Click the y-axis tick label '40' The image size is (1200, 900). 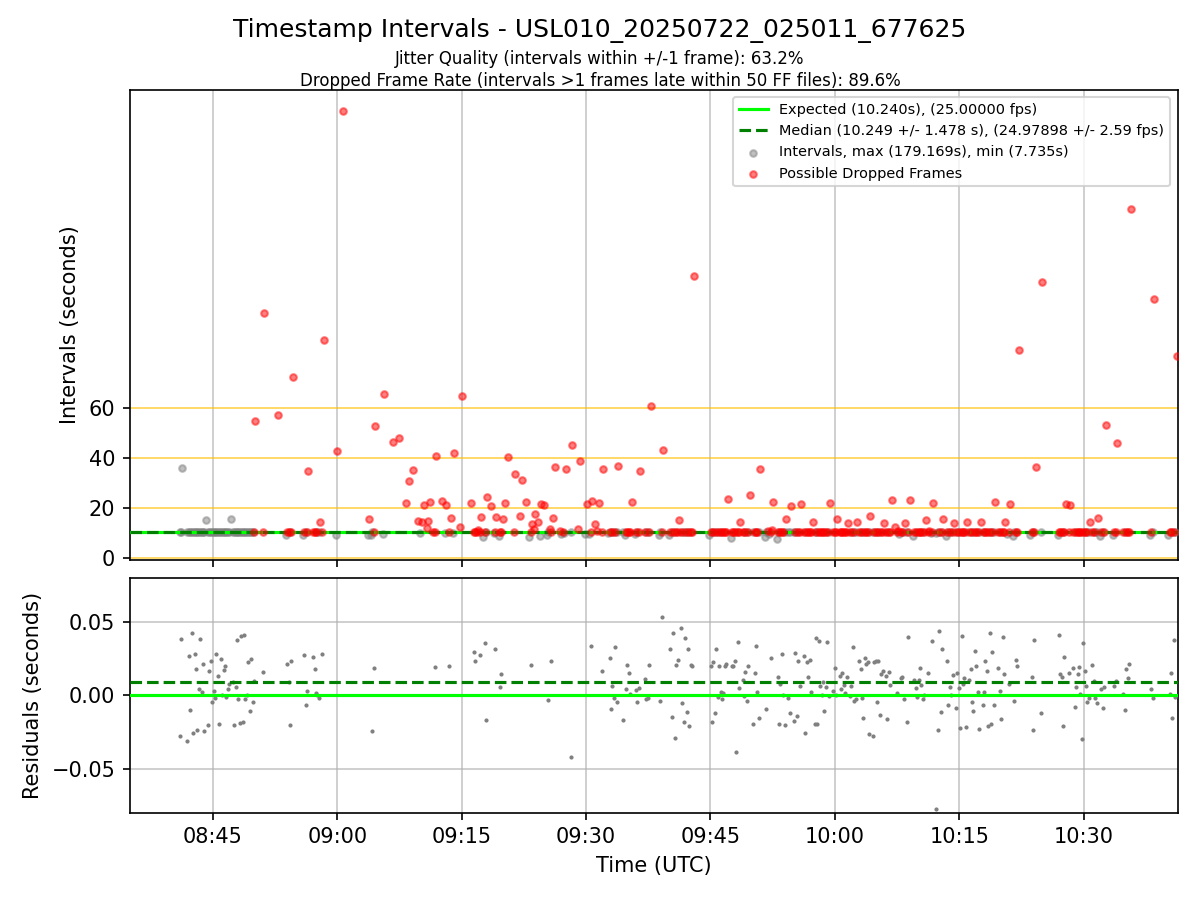[x=104, y=458]
